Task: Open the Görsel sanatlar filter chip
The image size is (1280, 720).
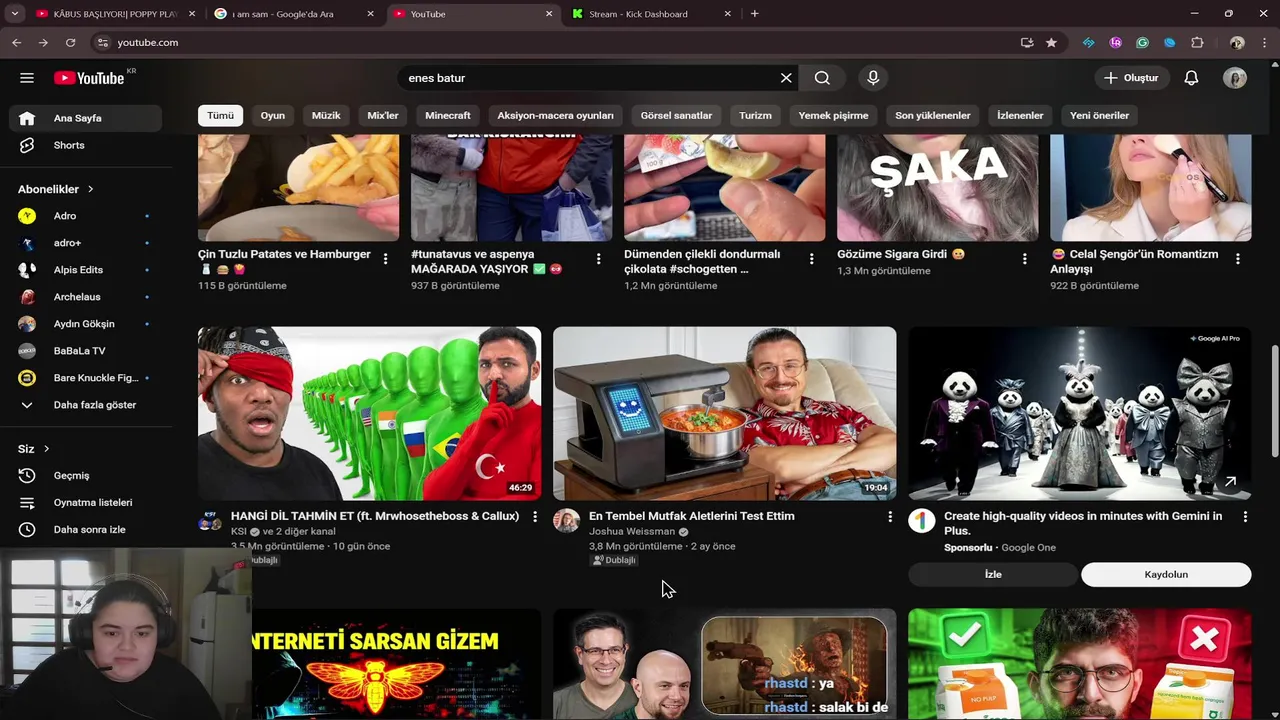Action: [x=676, y=115]
